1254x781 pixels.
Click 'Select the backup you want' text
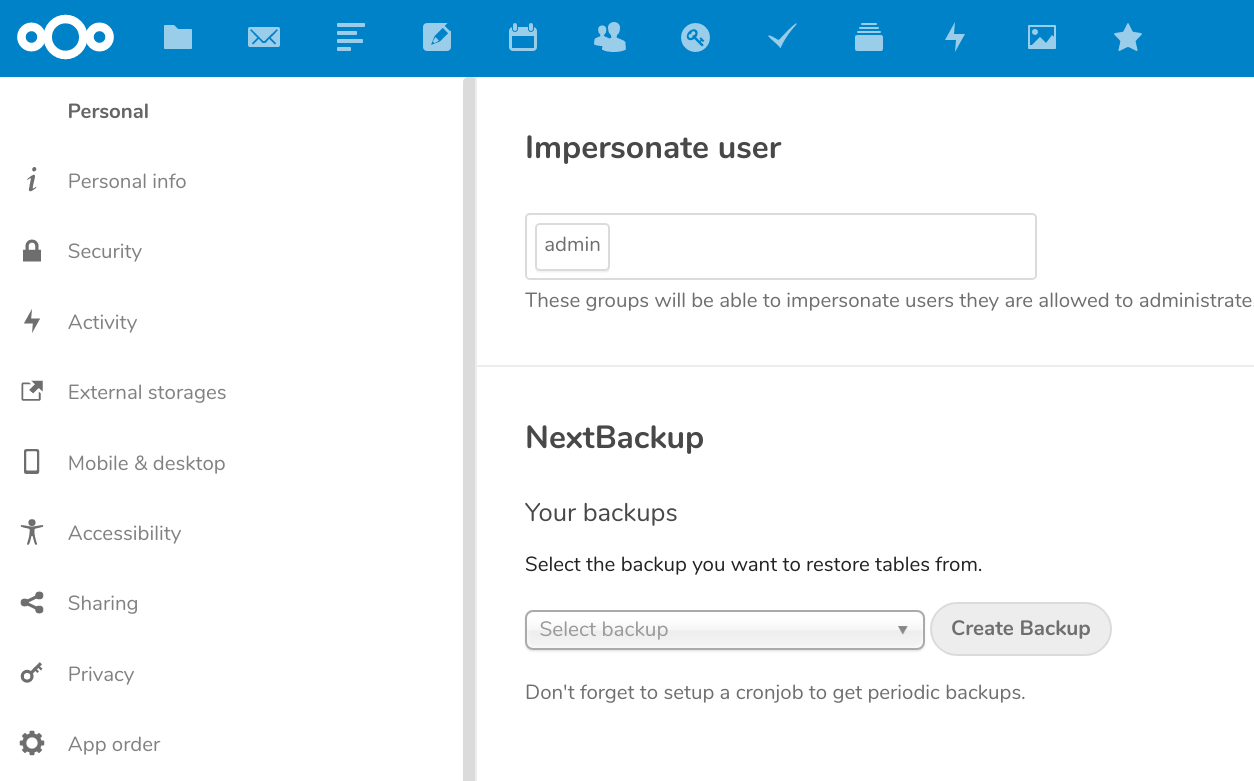click(753, 565)
